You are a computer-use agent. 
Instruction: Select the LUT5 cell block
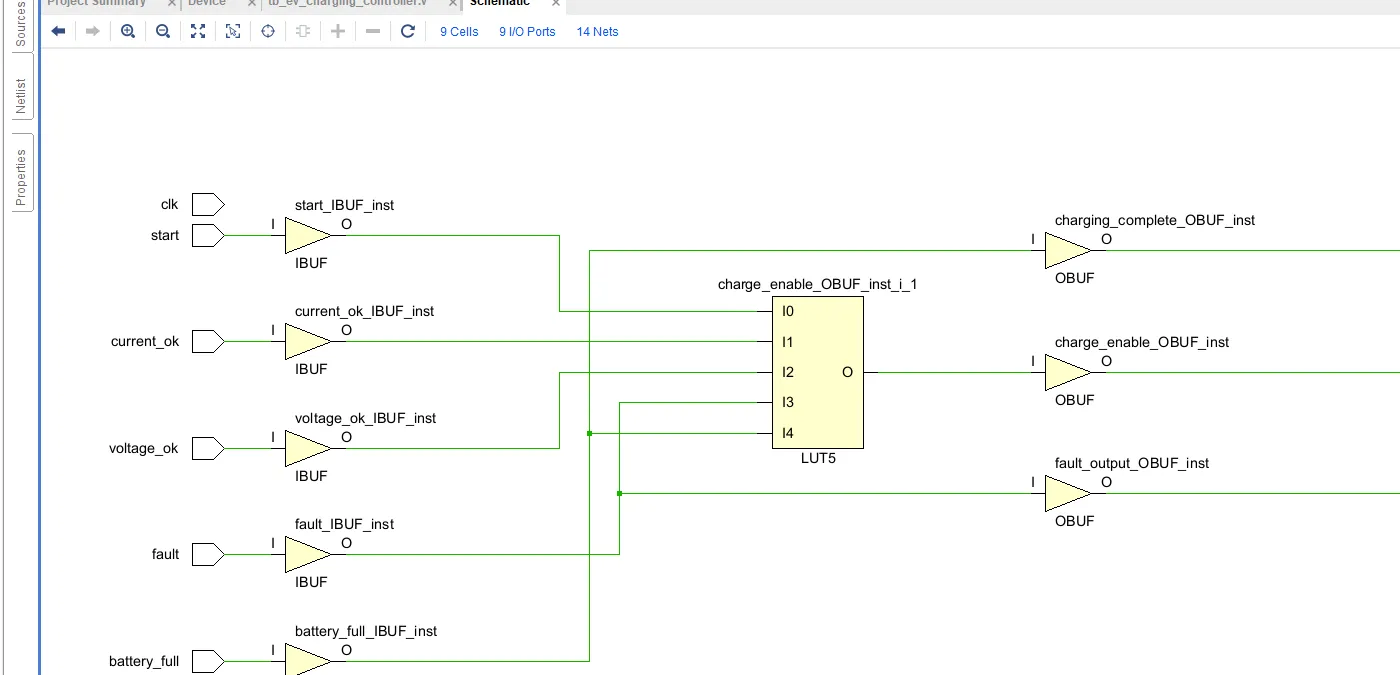tap(818, 372)
